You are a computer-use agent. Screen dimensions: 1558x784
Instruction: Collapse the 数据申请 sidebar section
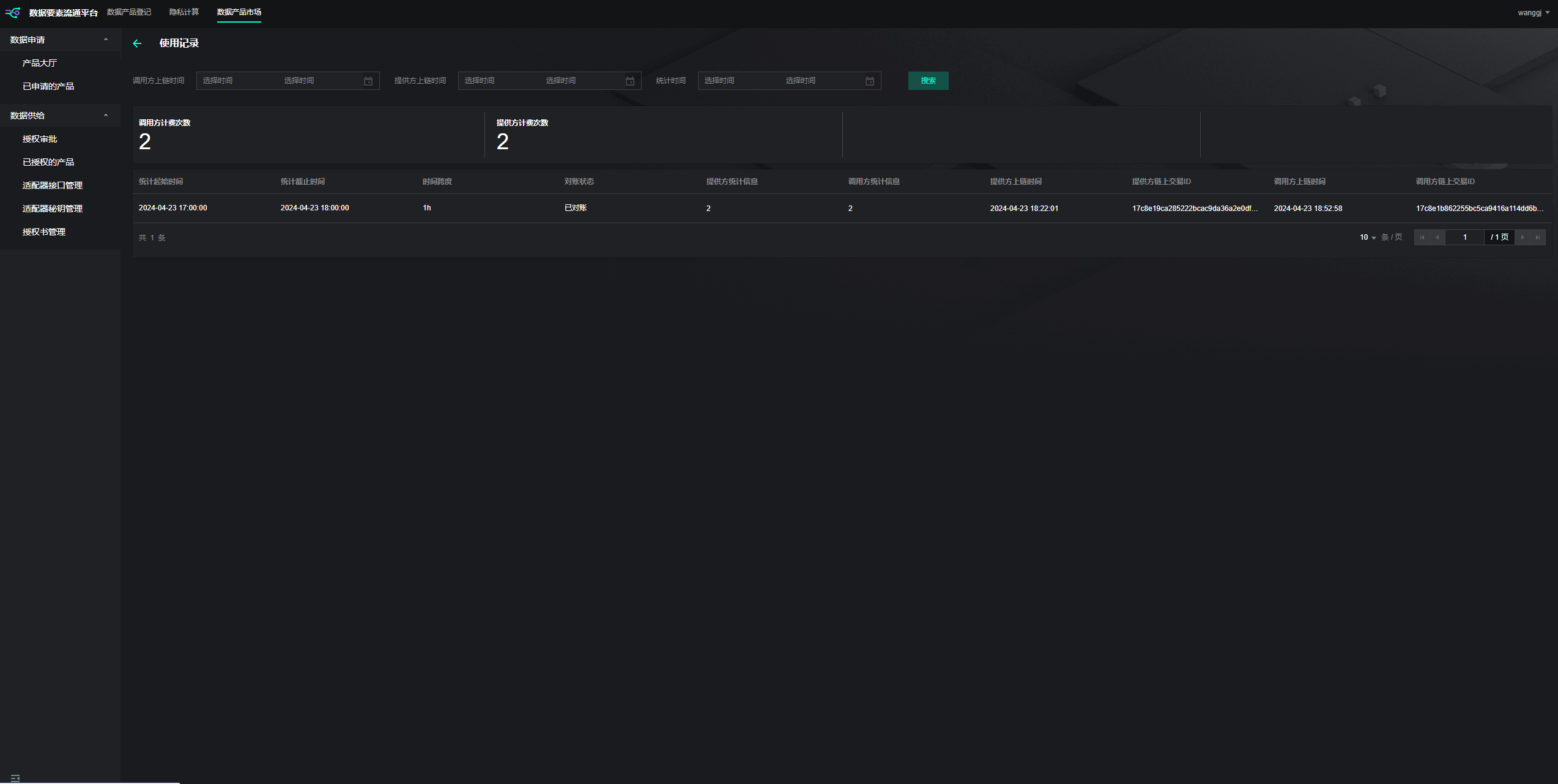[106, 40]
